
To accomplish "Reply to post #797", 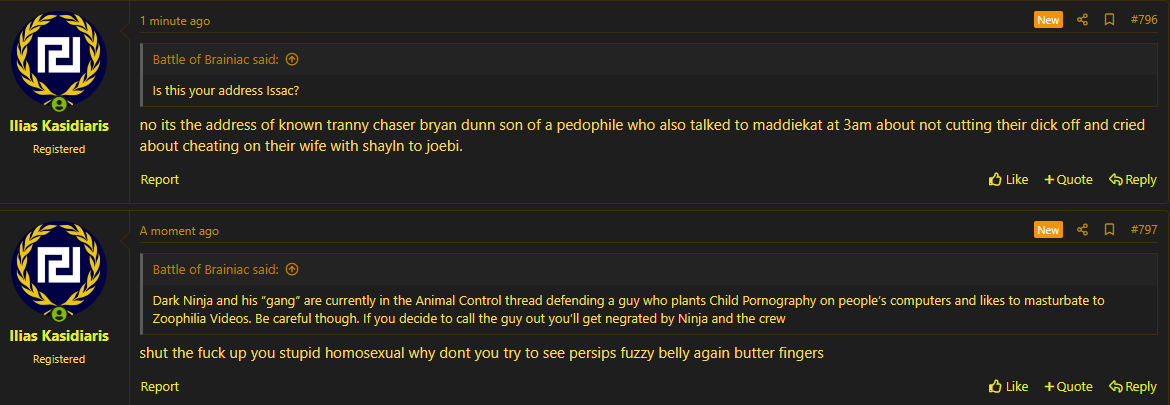I will [x=1132, y=387].
